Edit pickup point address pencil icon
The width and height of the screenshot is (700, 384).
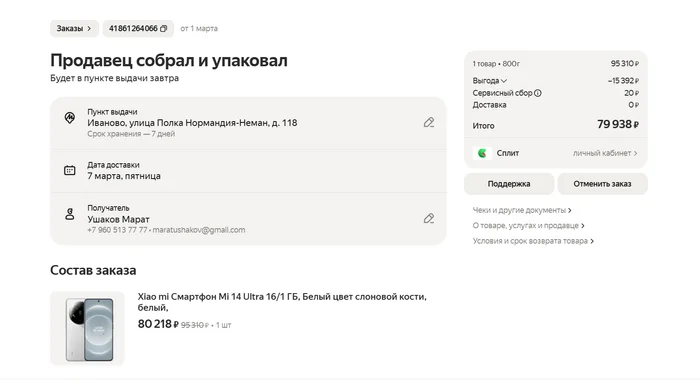tap(429, 122)
